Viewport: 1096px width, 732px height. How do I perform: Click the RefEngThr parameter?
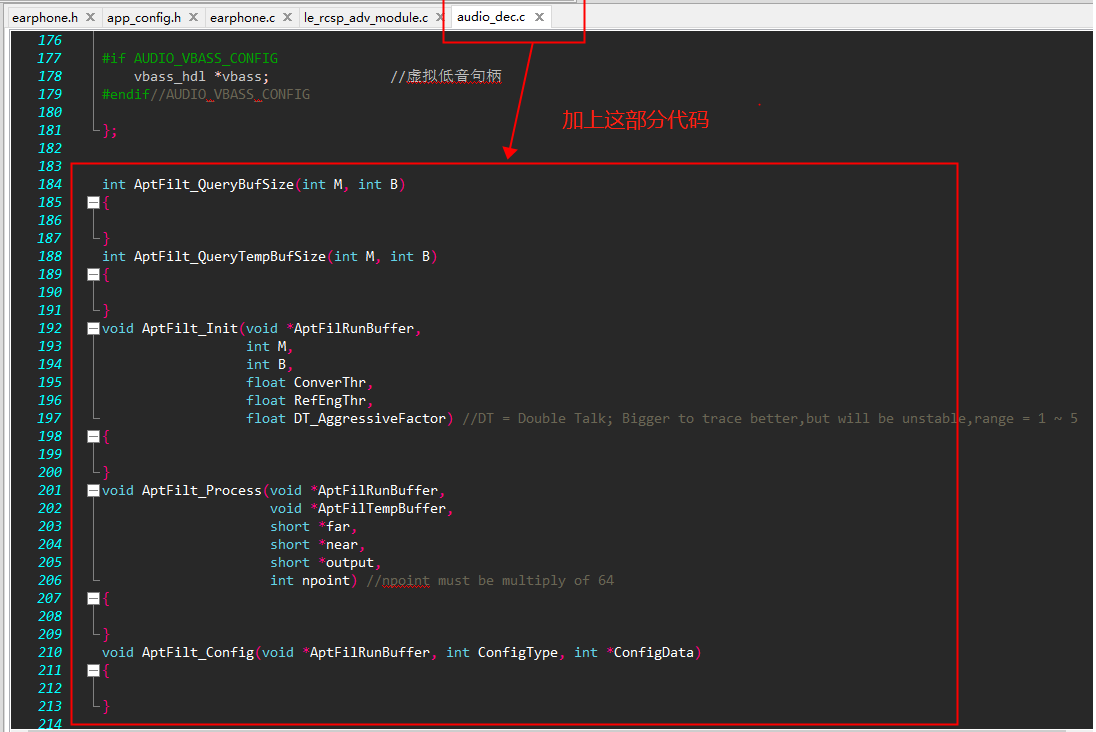click(329, 401)
